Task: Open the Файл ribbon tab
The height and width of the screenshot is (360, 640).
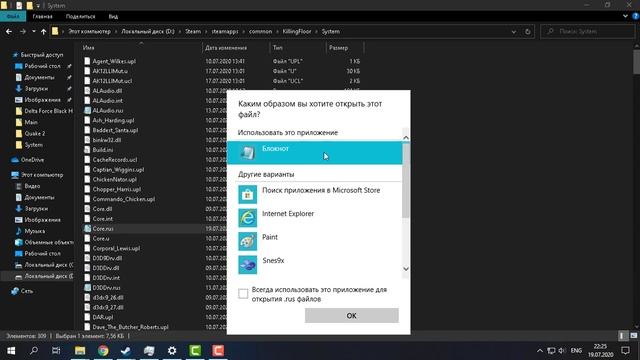Action: [13, 16]
